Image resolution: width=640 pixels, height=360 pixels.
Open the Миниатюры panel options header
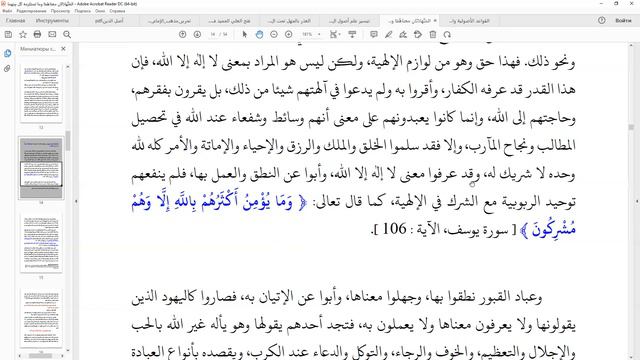point(38,49)
